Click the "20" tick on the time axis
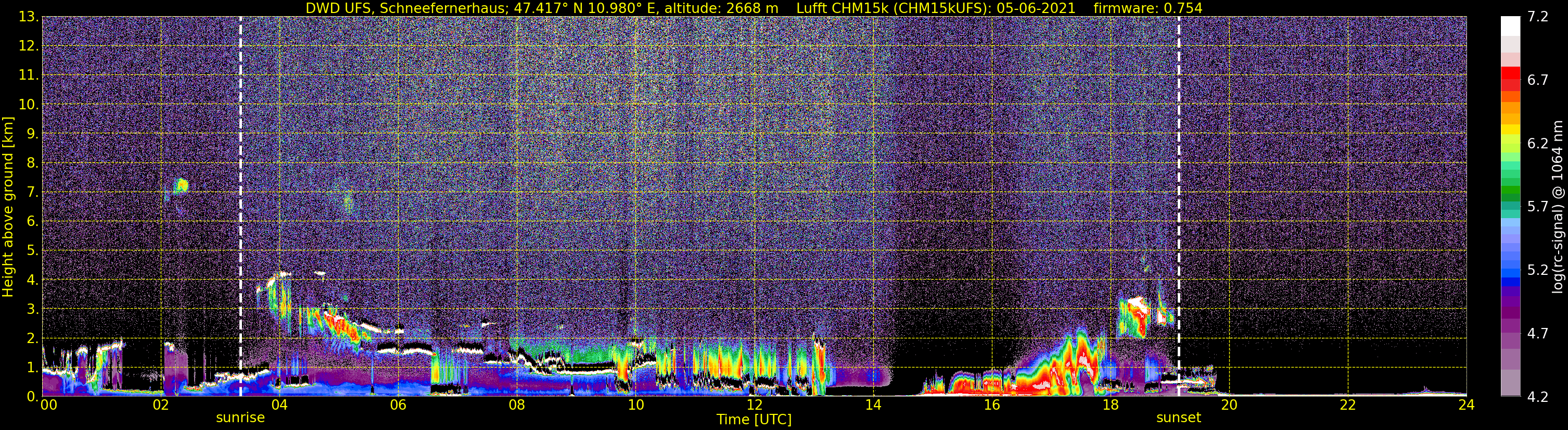This screenshot has height=430, width=1568. pyautogui.click(x=1229, y=406)
